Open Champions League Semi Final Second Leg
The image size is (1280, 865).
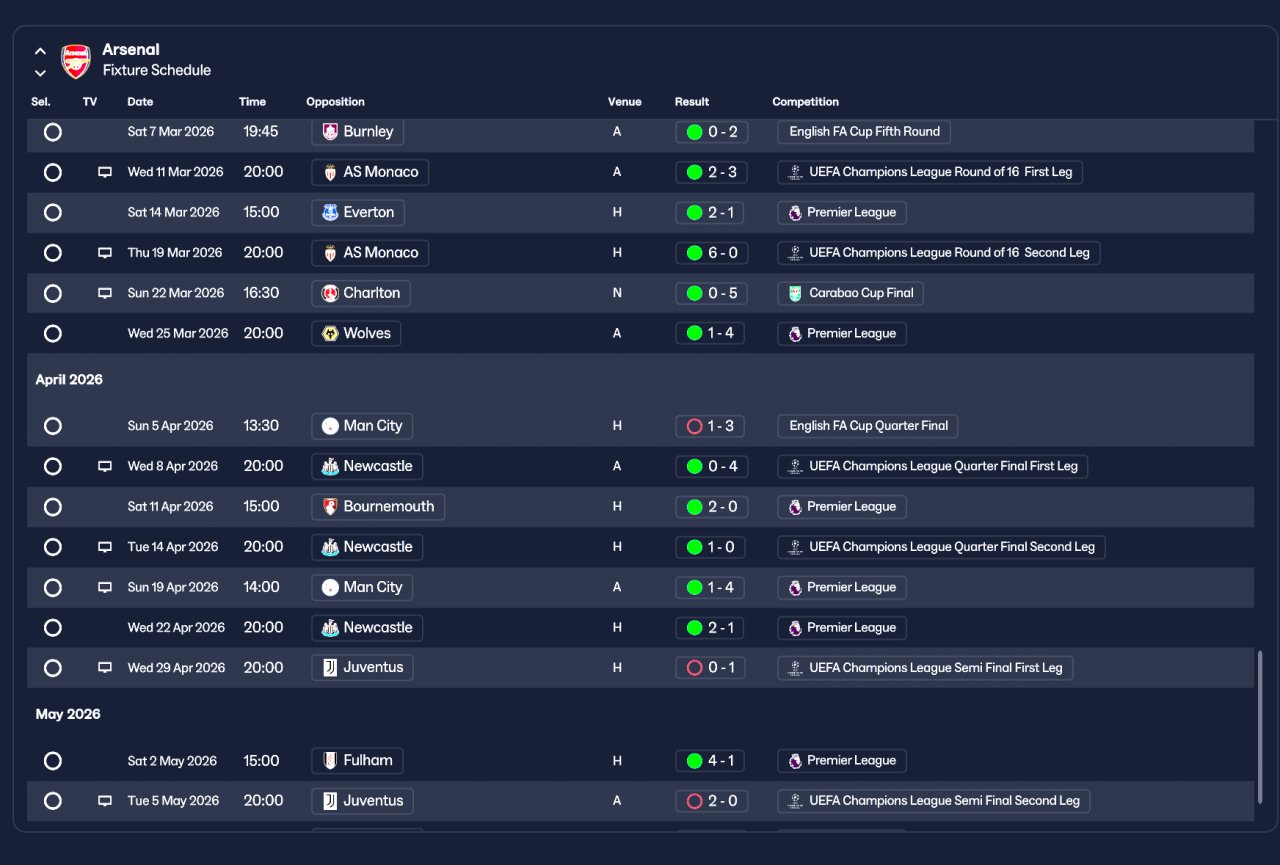click(x=934, y=801)
